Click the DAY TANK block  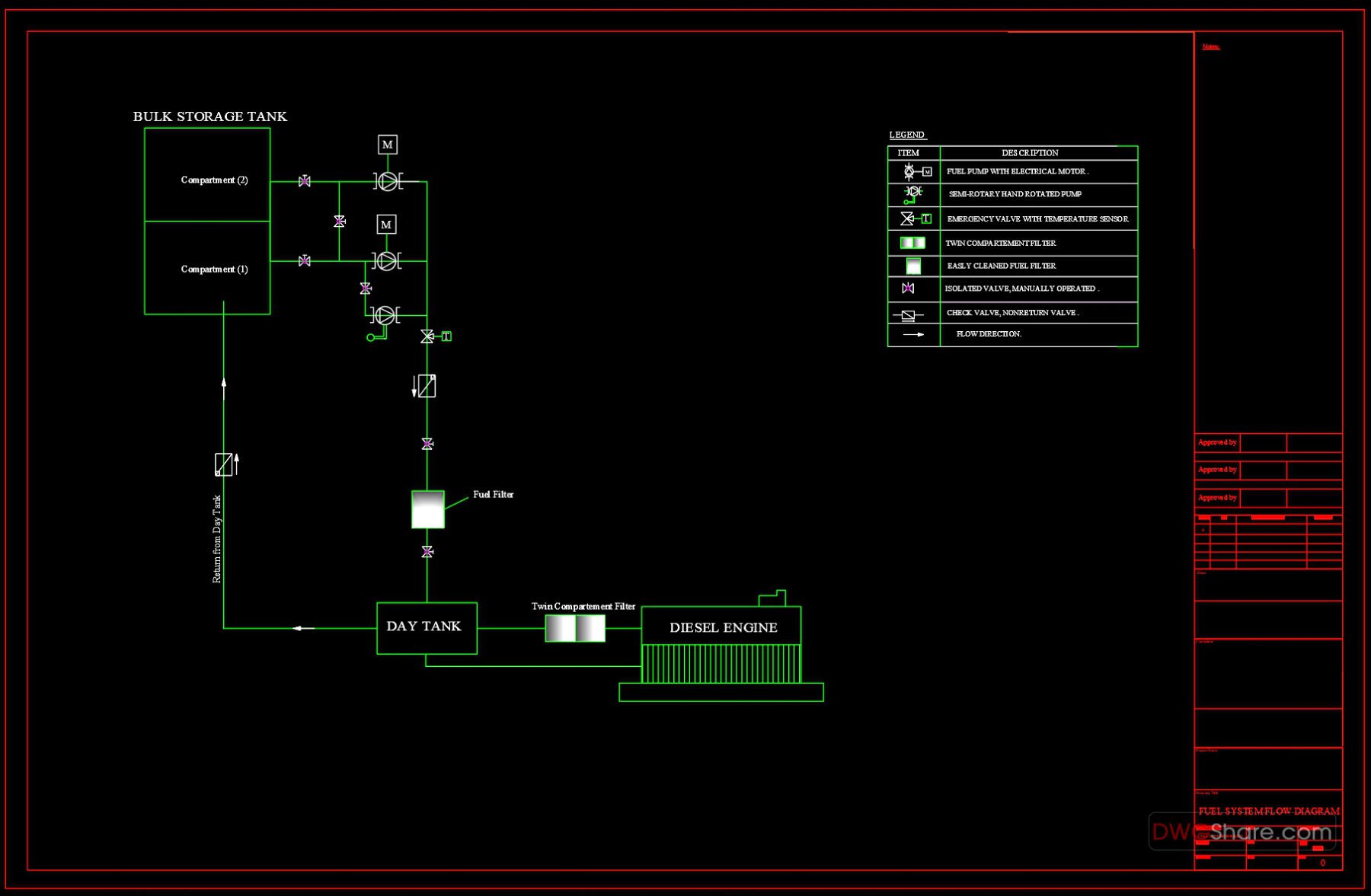[427, 627]
